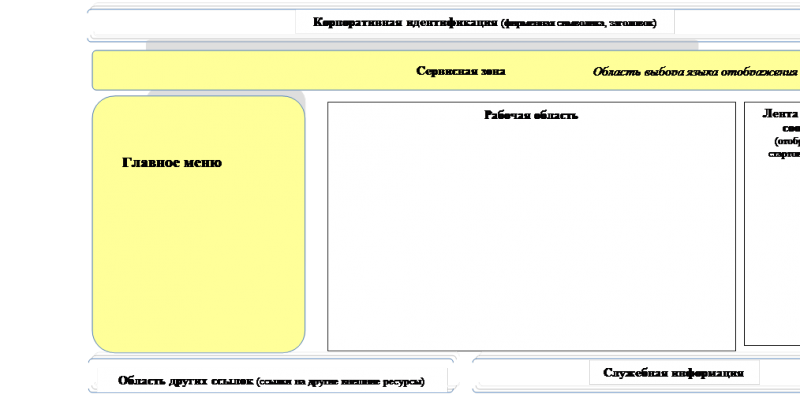The height and width of the screenshot is (394, 800).
Task: Follow ссылки на другие внешние ресурсы text
Action: [340, 382]
